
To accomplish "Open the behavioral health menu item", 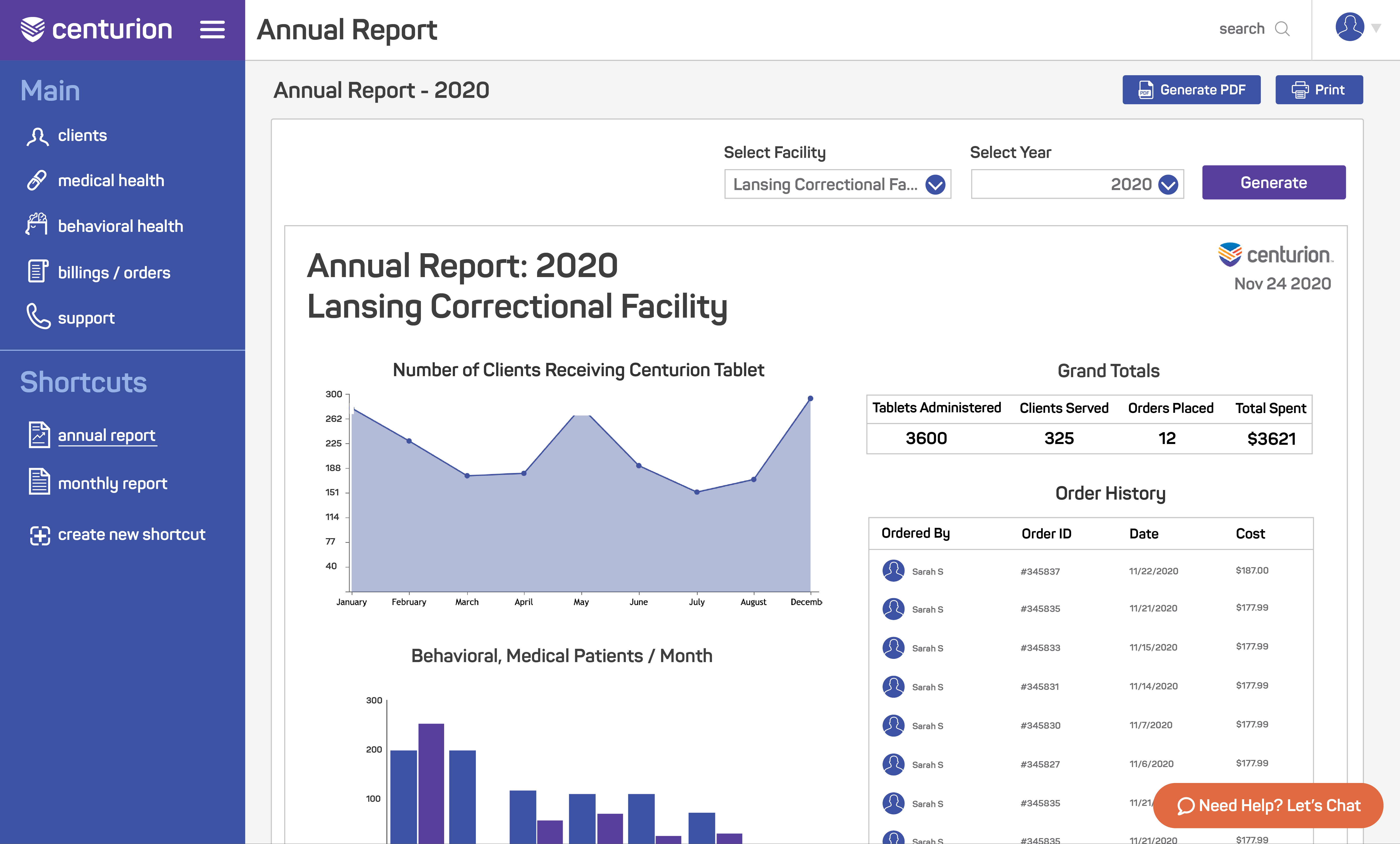I will click(x=105, y=225).
